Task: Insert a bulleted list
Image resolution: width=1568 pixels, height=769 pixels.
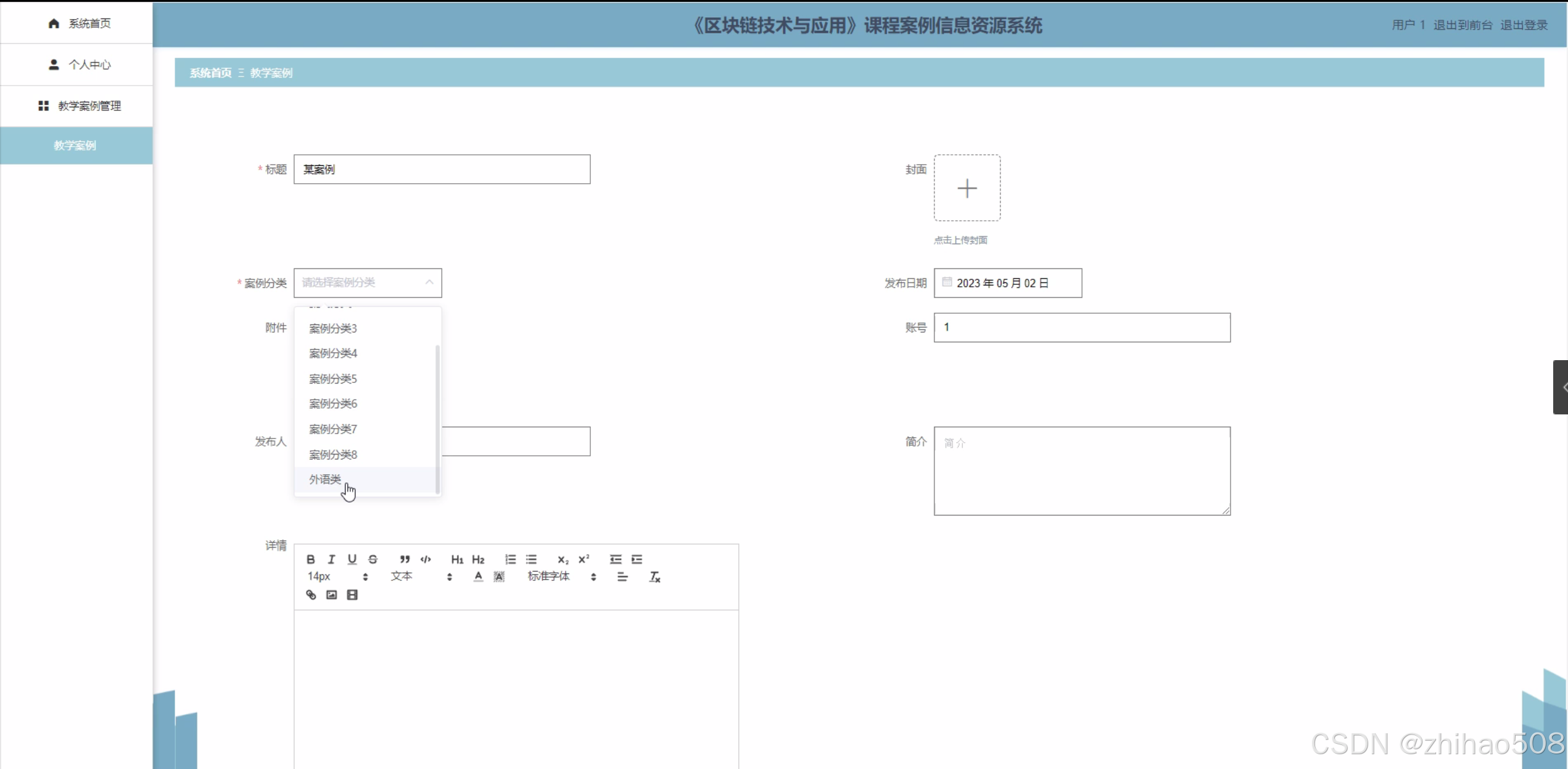Action: 531,559
